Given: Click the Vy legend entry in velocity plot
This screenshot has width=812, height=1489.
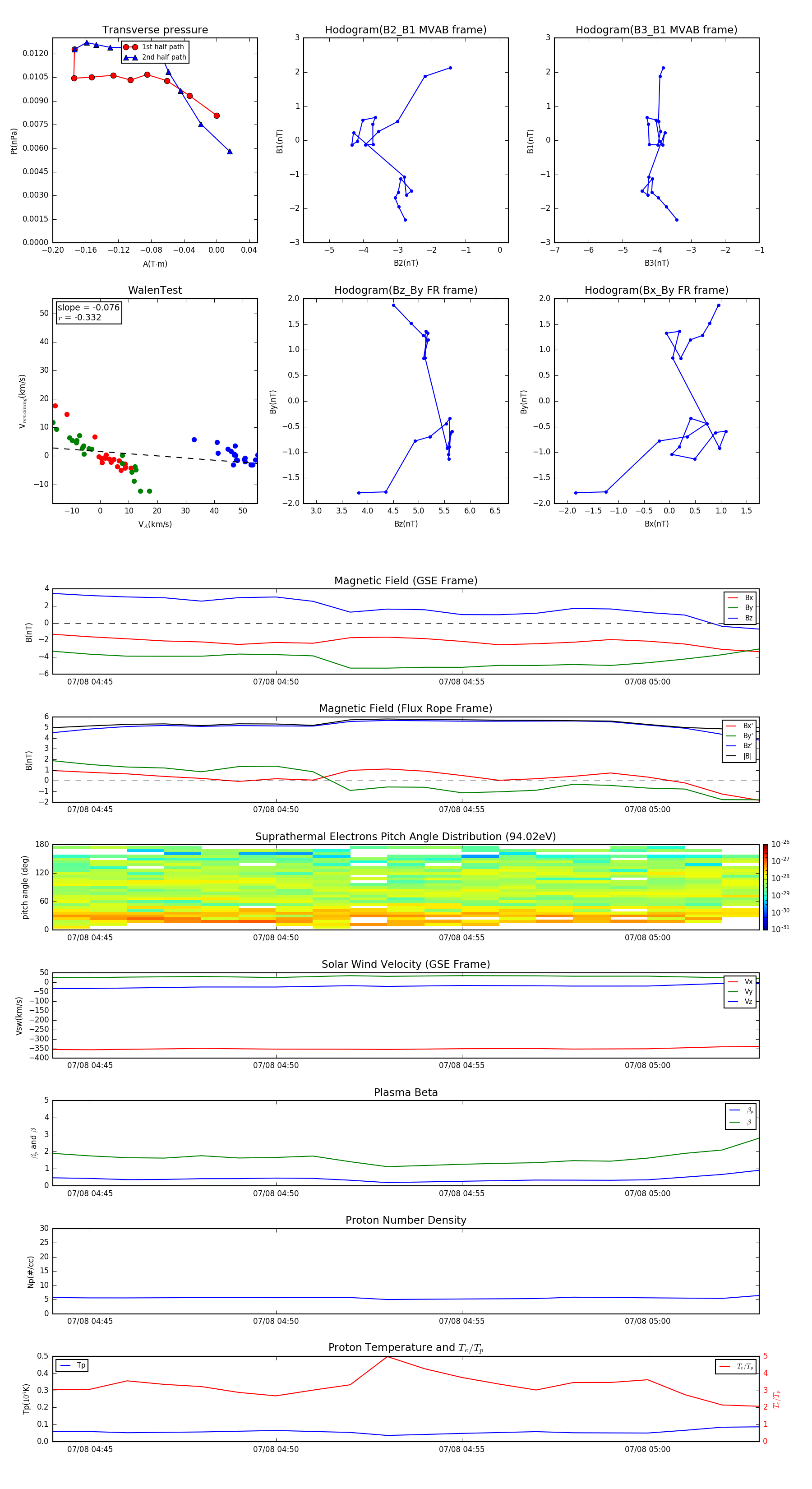Looking at the screenshot, I should tap(740, 991).
